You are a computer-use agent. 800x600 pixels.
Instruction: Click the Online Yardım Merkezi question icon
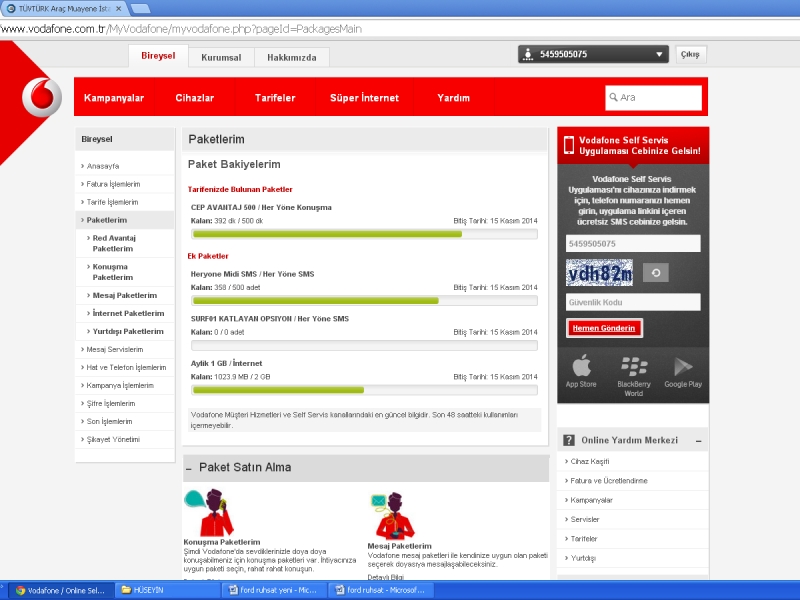[x=568, y=440]
